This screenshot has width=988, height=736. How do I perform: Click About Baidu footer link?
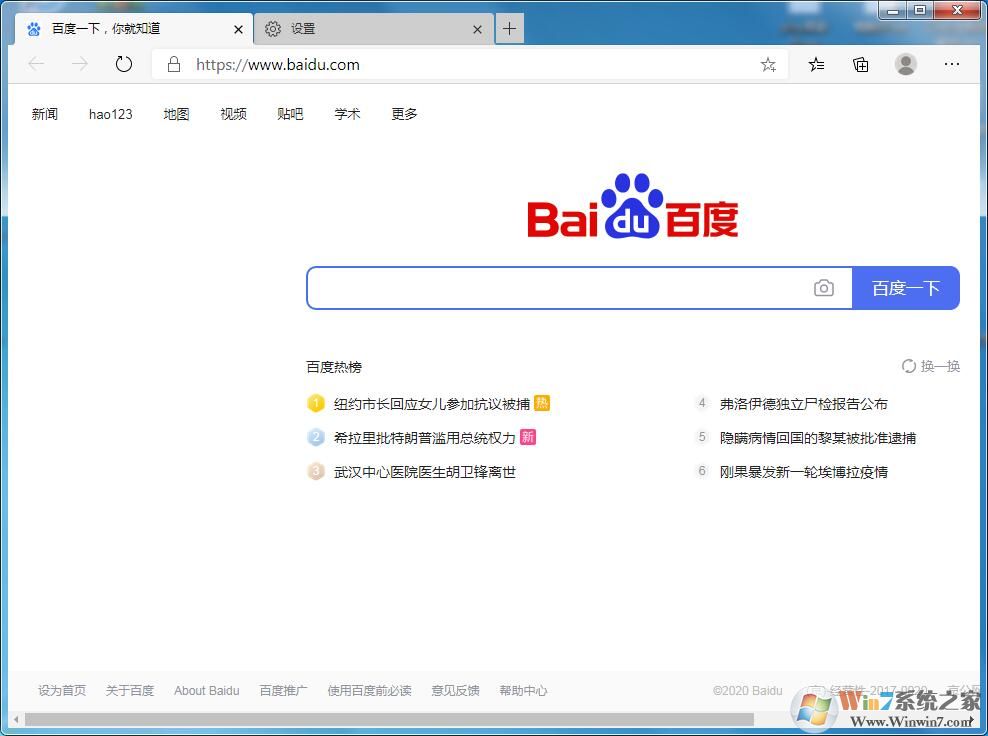[x=207, y=691]
